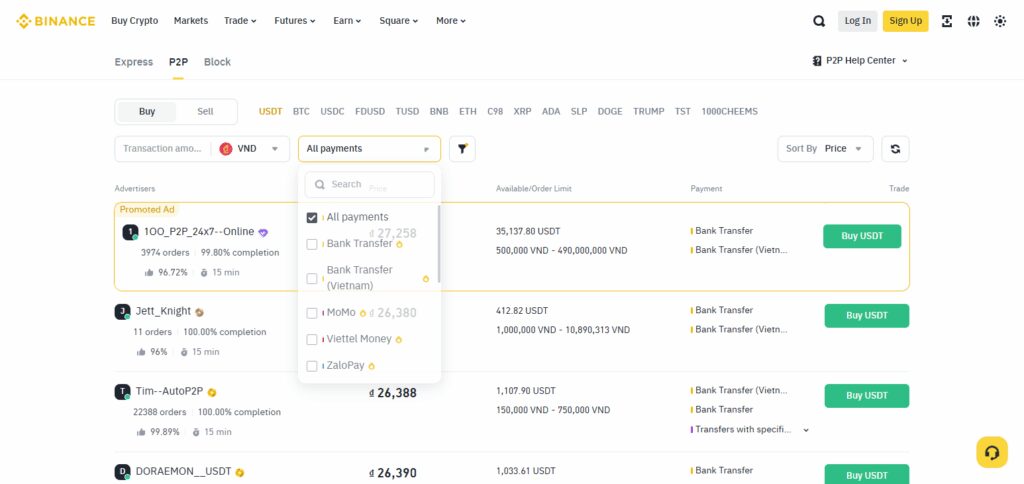Screen dimensions: 1024x484
Task: Expand the Trade menu
Action: pos(240,21)
